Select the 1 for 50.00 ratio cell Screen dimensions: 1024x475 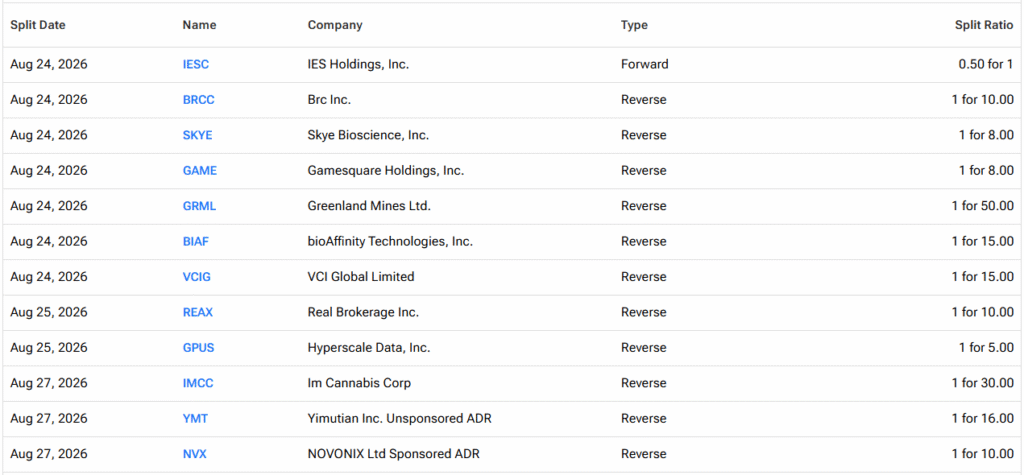coord(983,206)
